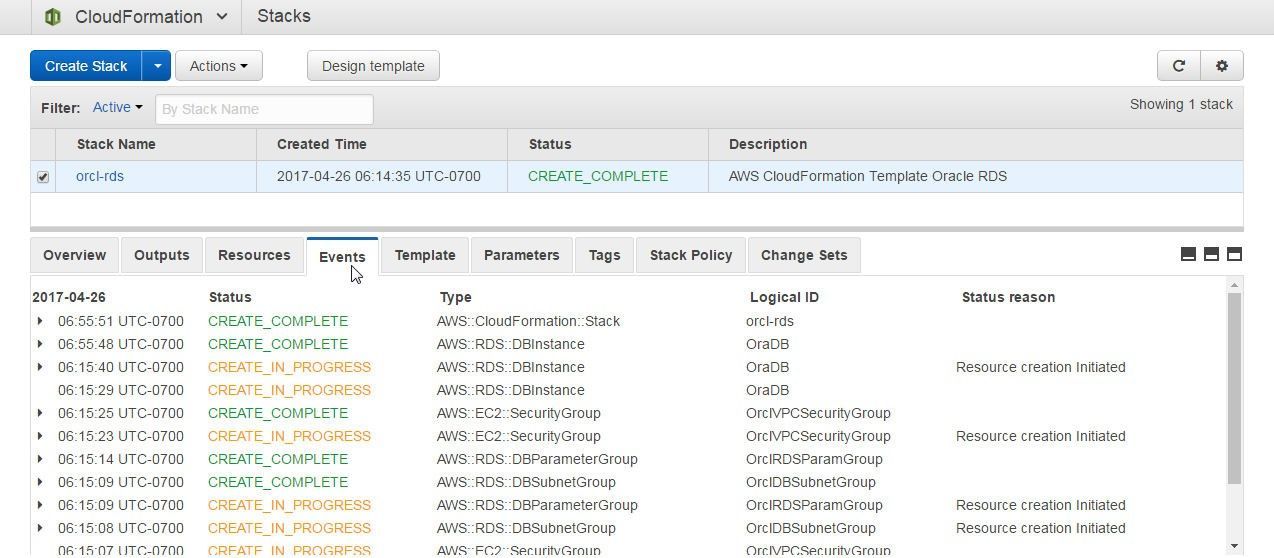The width and height of the screenshot is (1274, 558).
Task: Expand the 06:55:51 stack CREATE_COMPLETE event
Action: 40,321
